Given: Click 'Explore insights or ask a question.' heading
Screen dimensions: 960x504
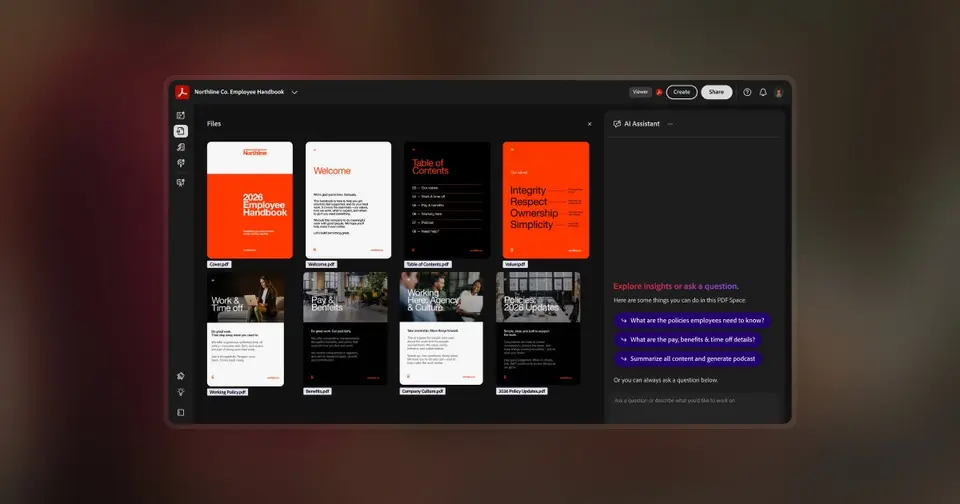Looking at the screenshot, I should [676, 286].
